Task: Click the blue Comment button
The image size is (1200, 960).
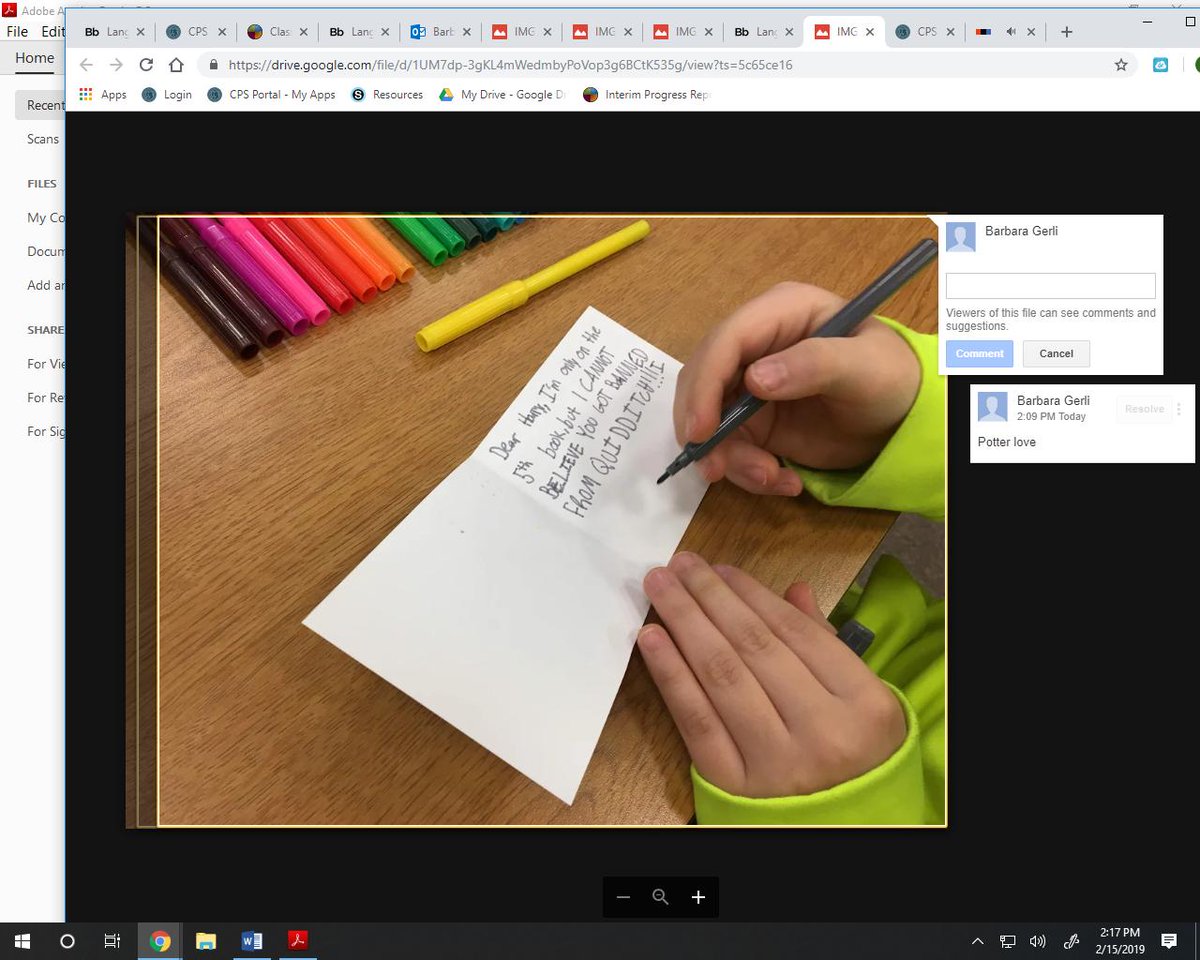Action: pyautogui.click(x=979, y=353)
